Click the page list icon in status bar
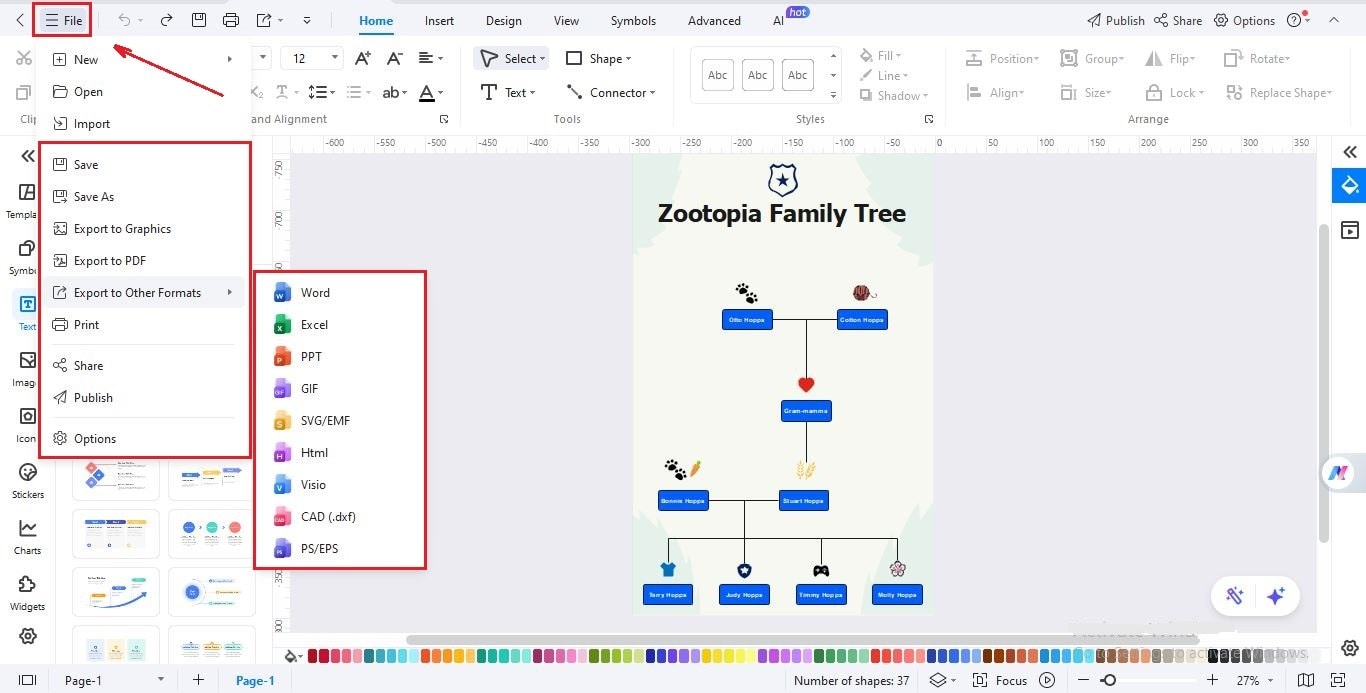 click(x=28, y=680)
